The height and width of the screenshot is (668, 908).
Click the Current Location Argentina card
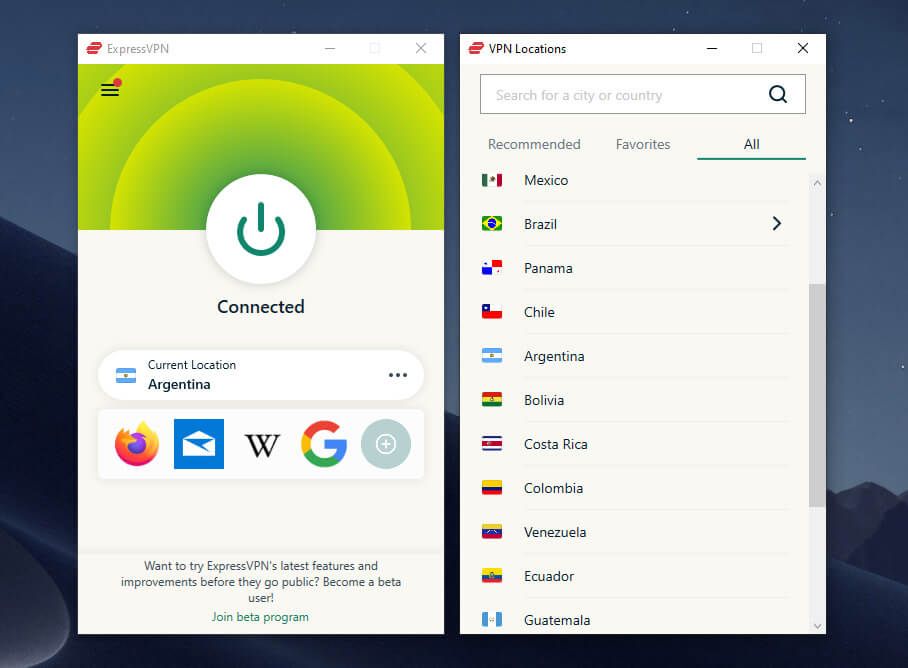point(261,375)
